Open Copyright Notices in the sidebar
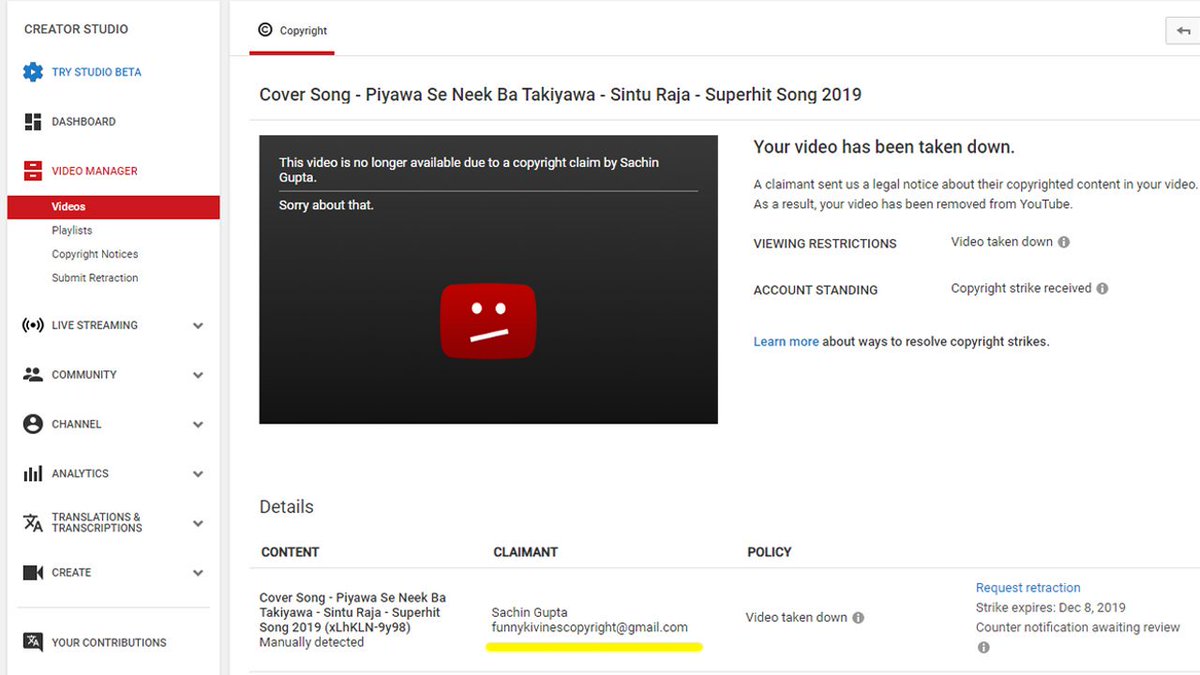This screenshot has width=1200, height=675. point(95,255)
